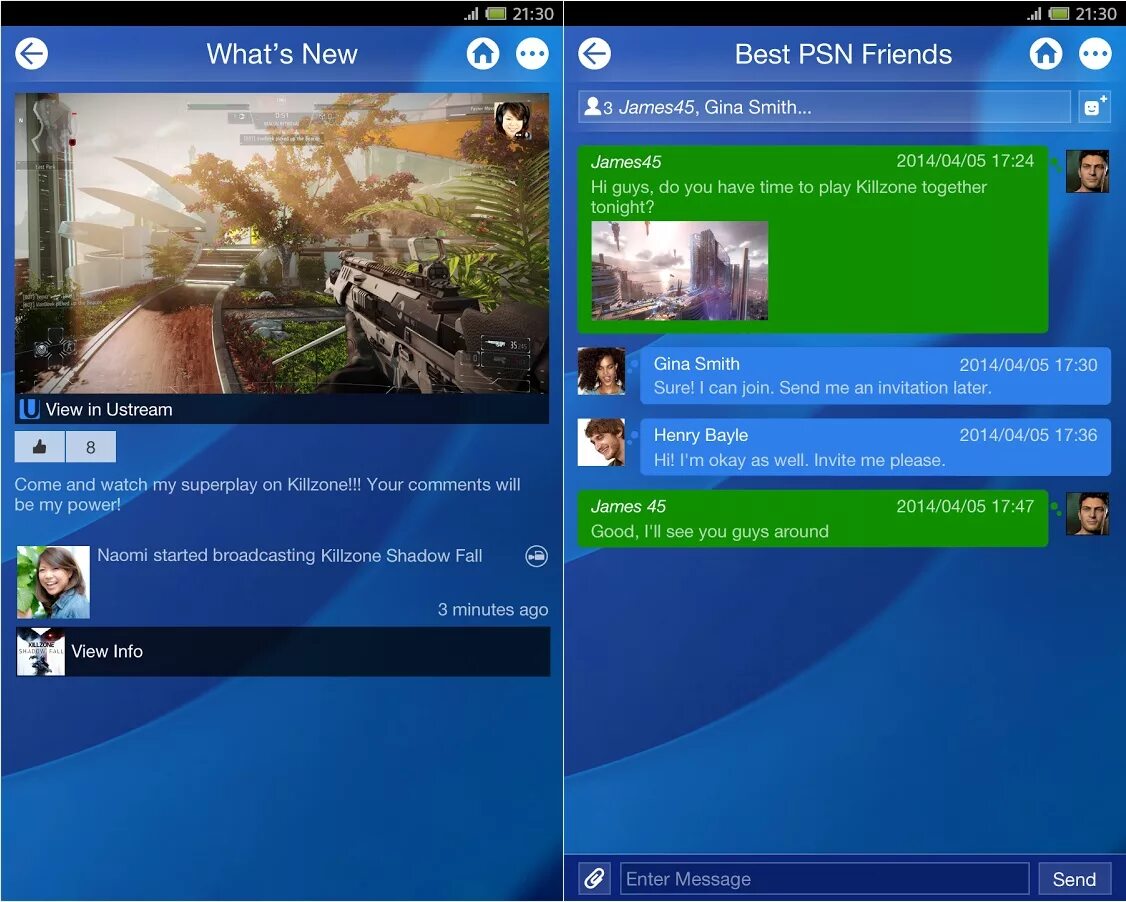Focus the Enter Message field

824,878
